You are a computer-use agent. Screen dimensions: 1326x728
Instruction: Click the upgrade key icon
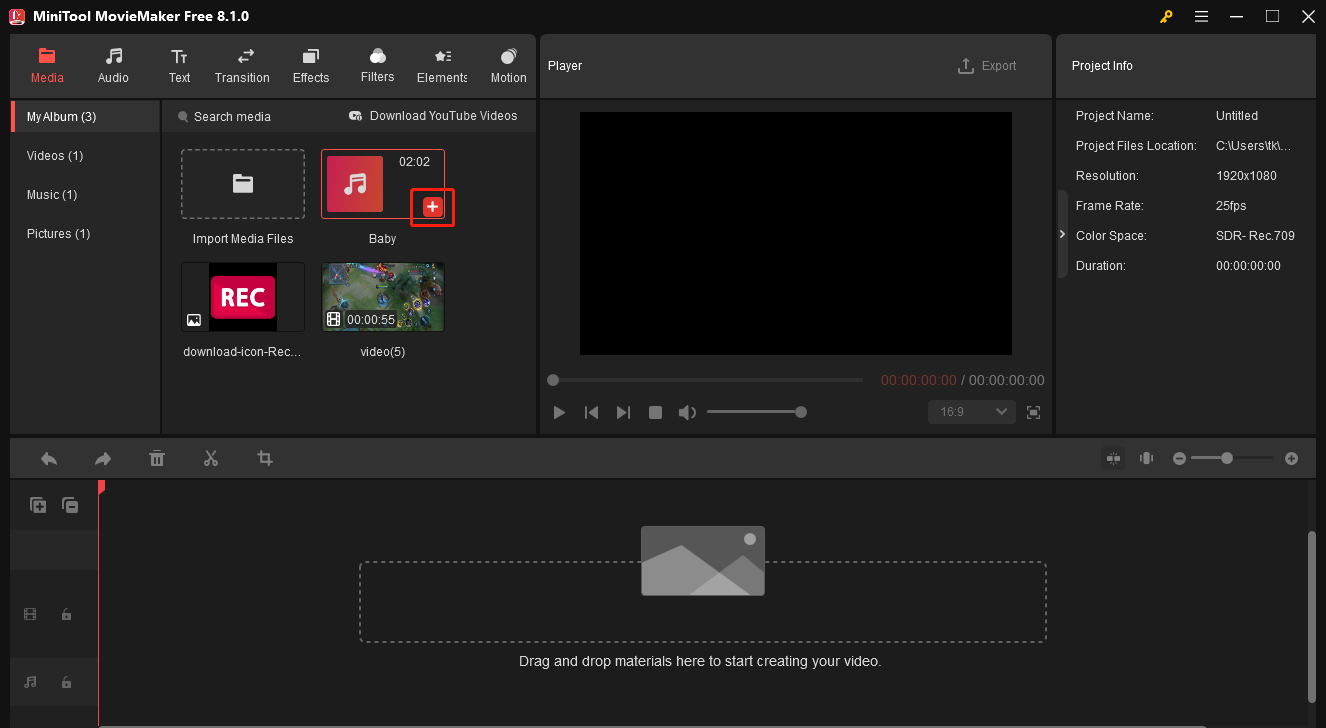pyautogui.click(x=1166, y=16)
